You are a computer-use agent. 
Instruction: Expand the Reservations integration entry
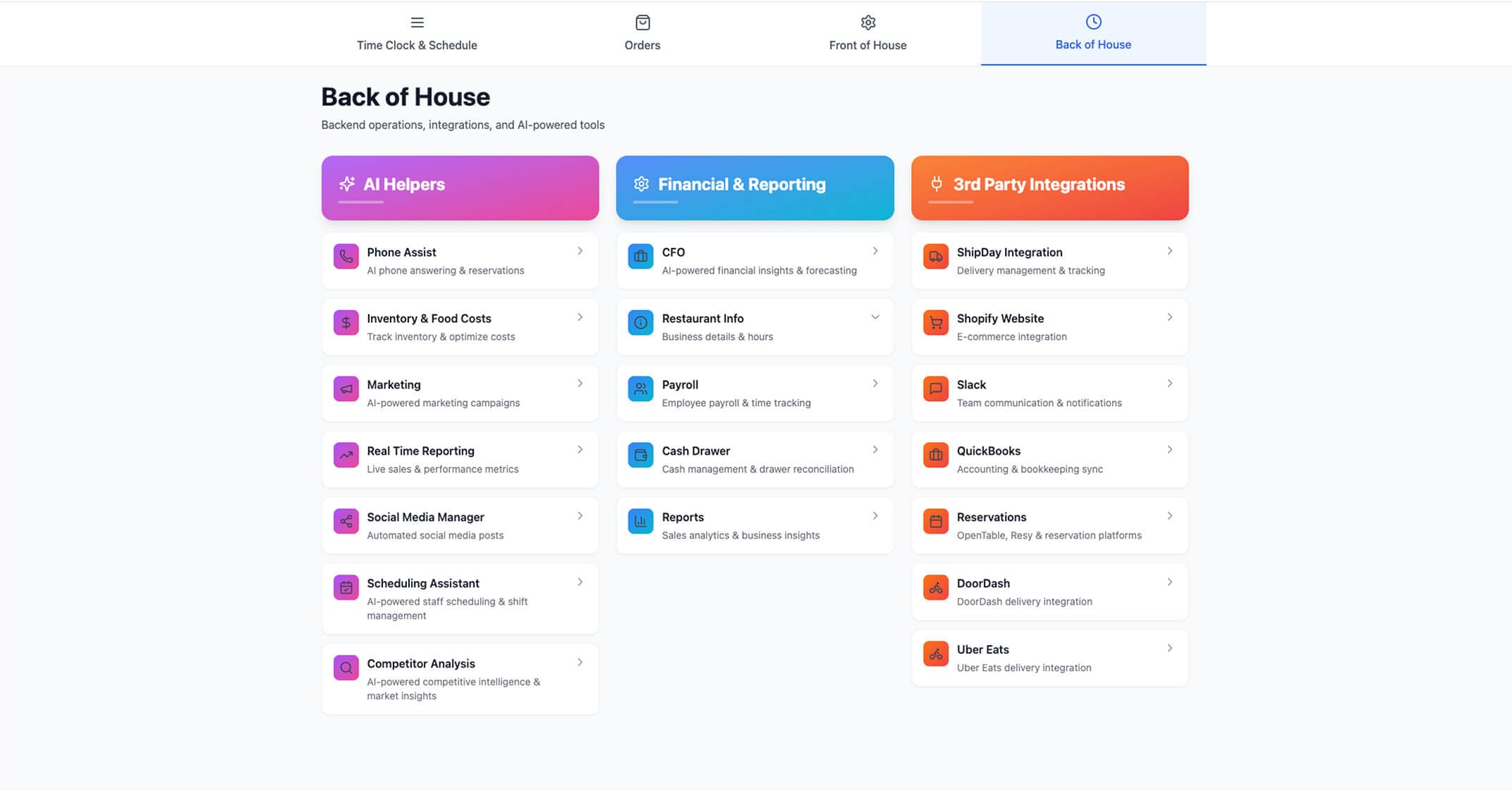click(x=1169, y=515)
